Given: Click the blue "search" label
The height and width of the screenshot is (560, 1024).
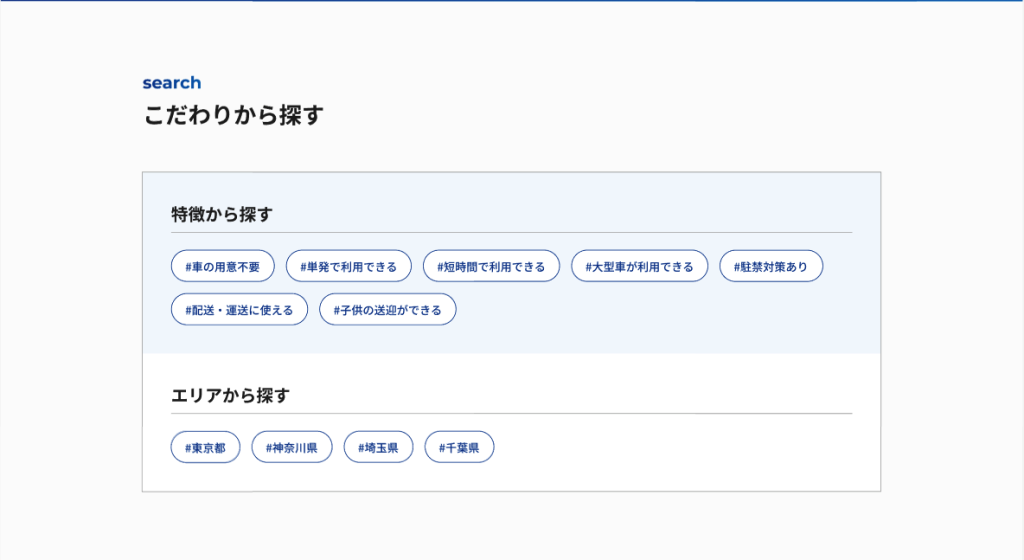Looking at the screenshot, I should pos(171,83).
